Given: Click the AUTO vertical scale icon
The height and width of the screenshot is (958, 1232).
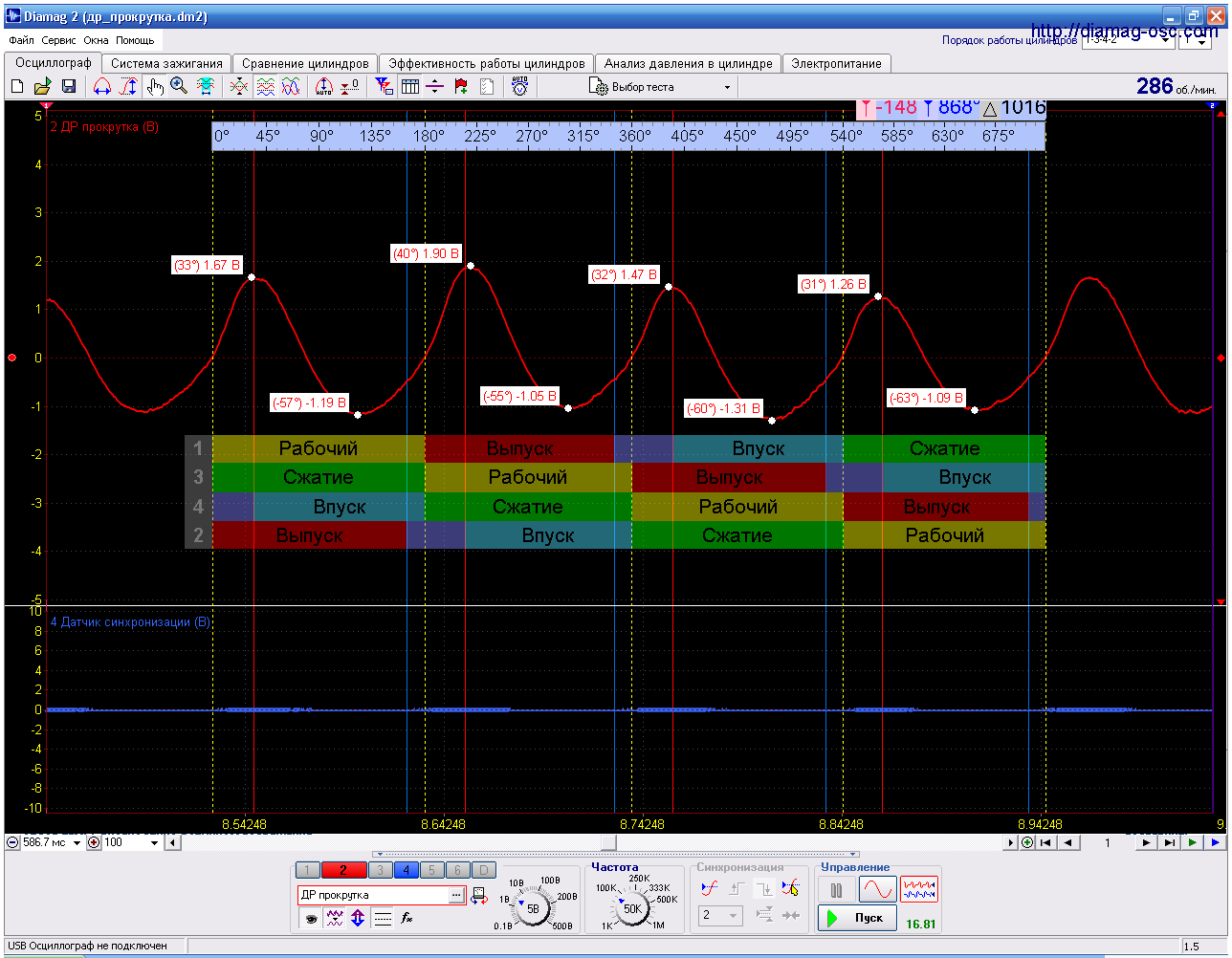Looking at the screenshot, I should coord(324,87).
